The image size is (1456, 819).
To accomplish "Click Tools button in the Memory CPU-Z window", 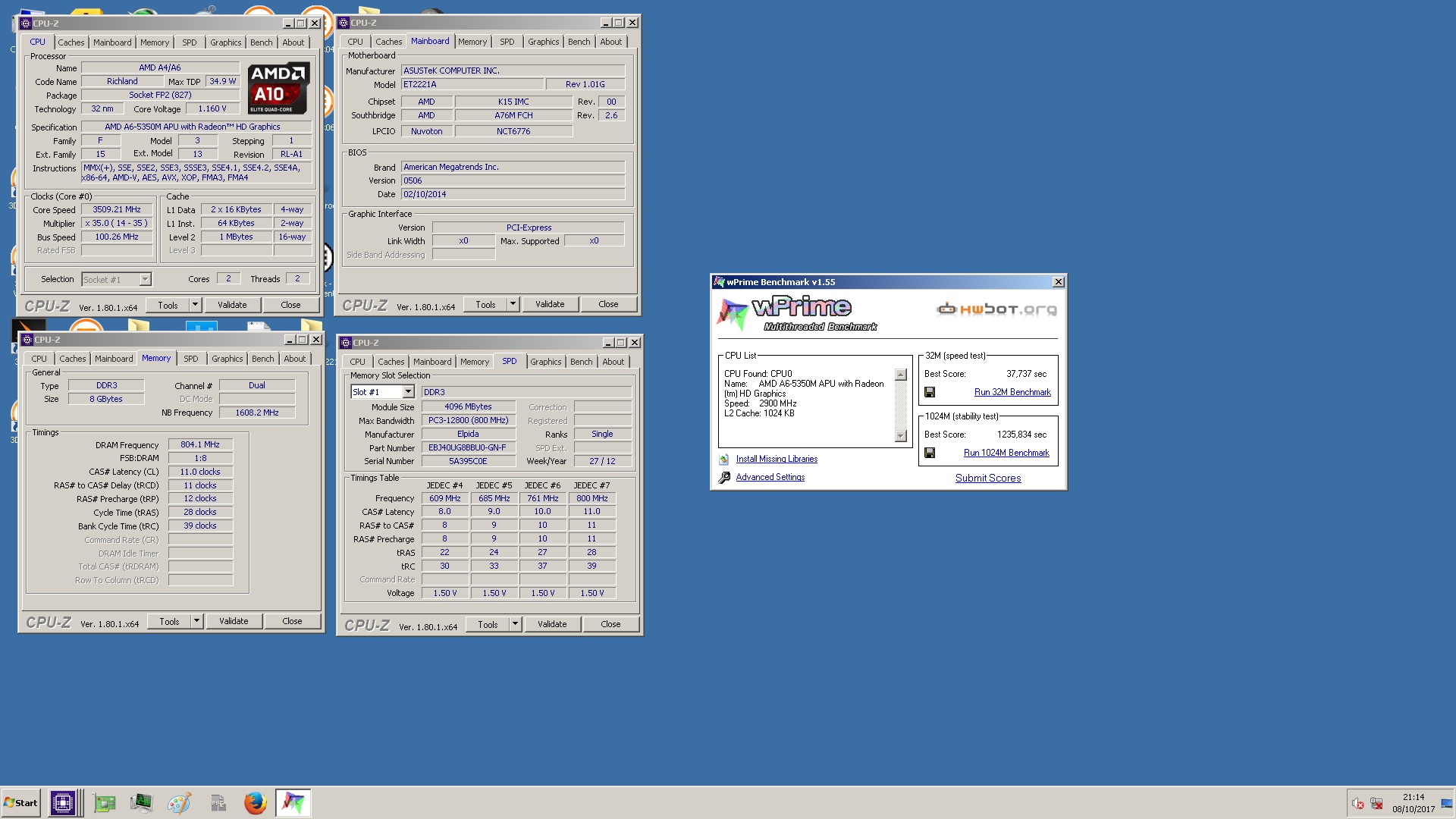I will click(x=170, y=621).
